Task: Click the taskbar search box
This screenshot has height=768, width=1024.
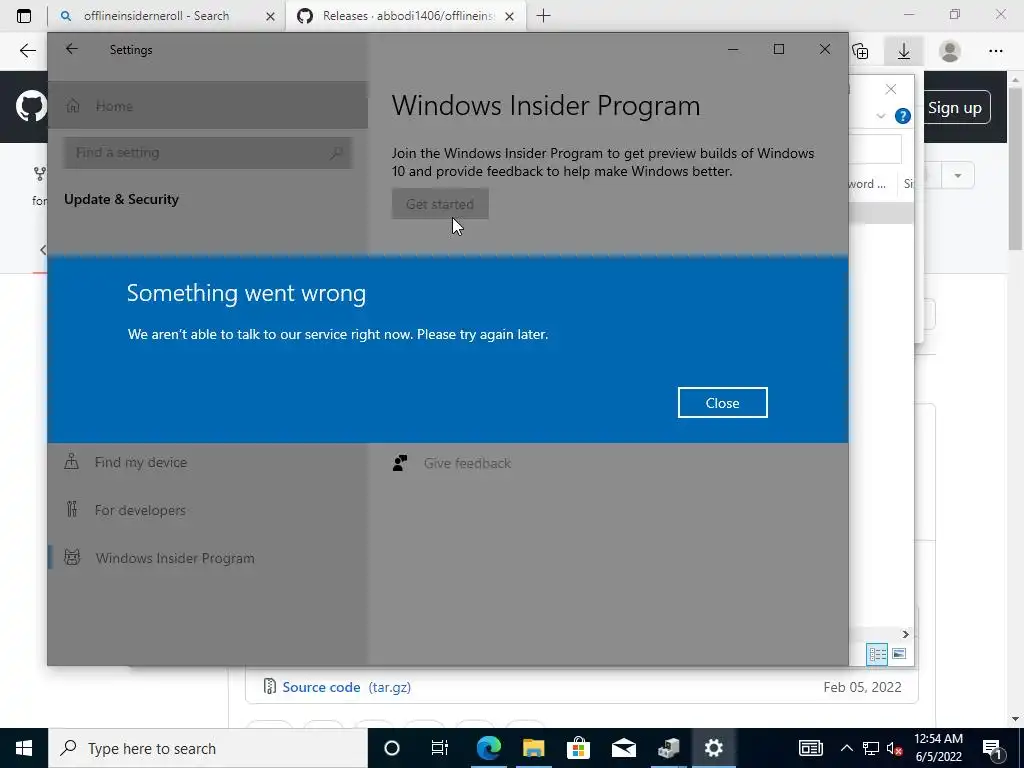Action: [x=208, y=748]
